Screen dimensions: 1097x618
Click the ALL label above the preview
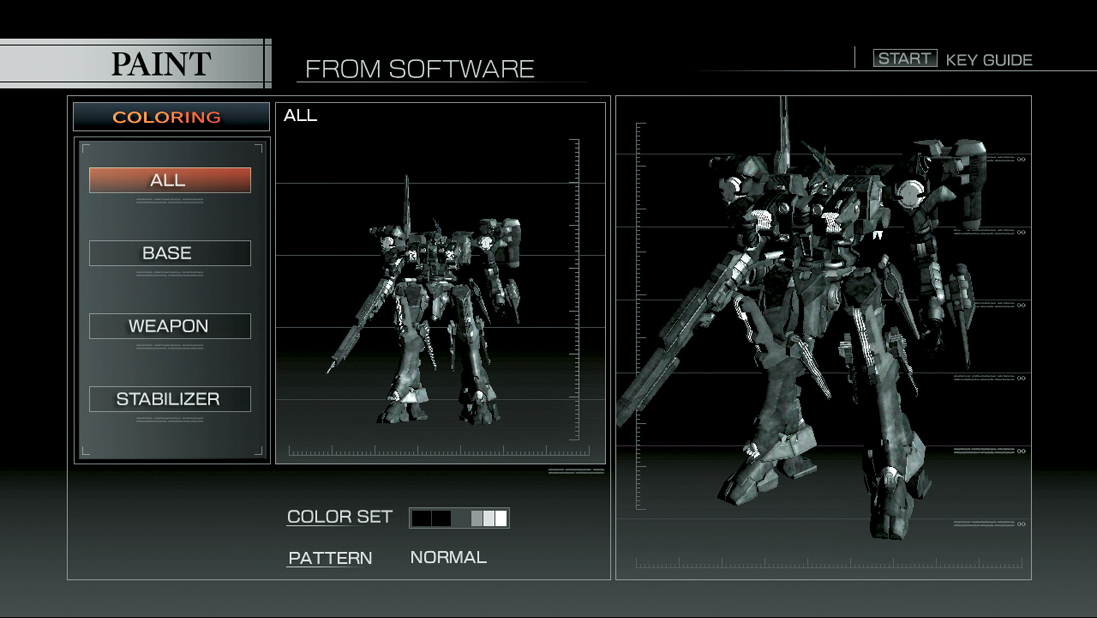(x=301, y=114)
